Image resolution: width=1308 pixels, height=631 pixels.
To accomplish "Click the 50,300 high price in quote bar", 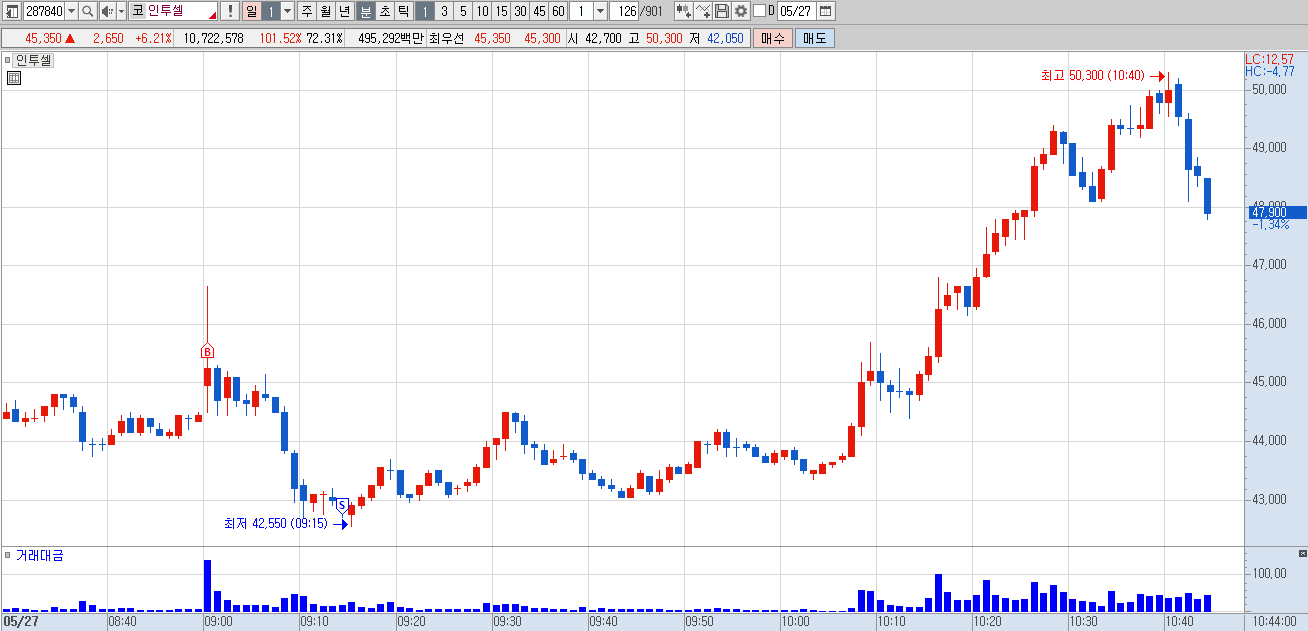I will point(665,38).
